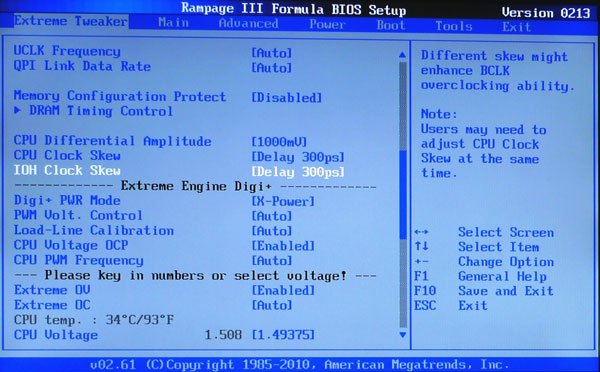Viewport: 600px width, 372px height.
Task: Select CPU Differential Amplitude setting
Action: (112, 141)
